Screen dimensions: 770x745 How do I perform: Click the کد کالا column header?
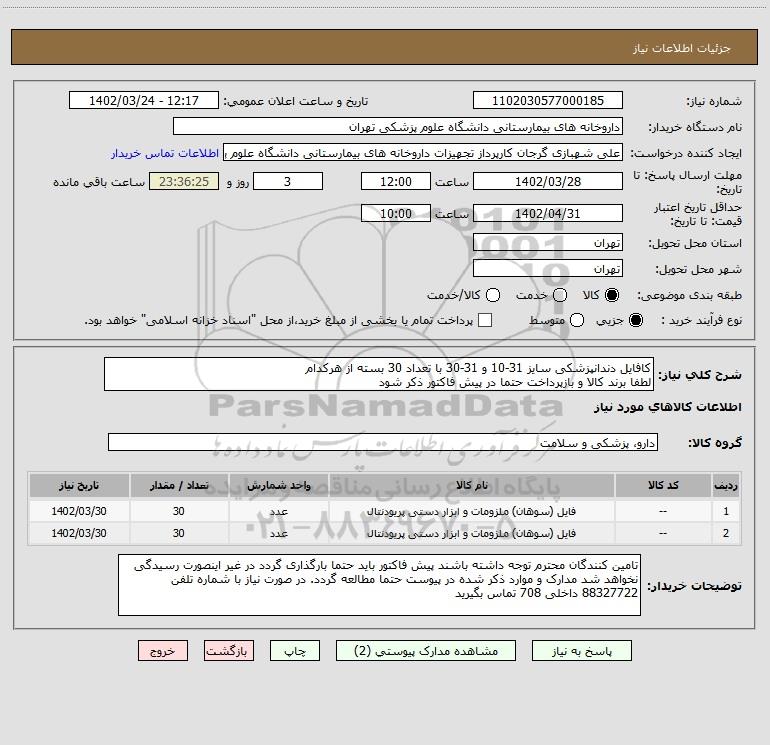coord(663,485)
